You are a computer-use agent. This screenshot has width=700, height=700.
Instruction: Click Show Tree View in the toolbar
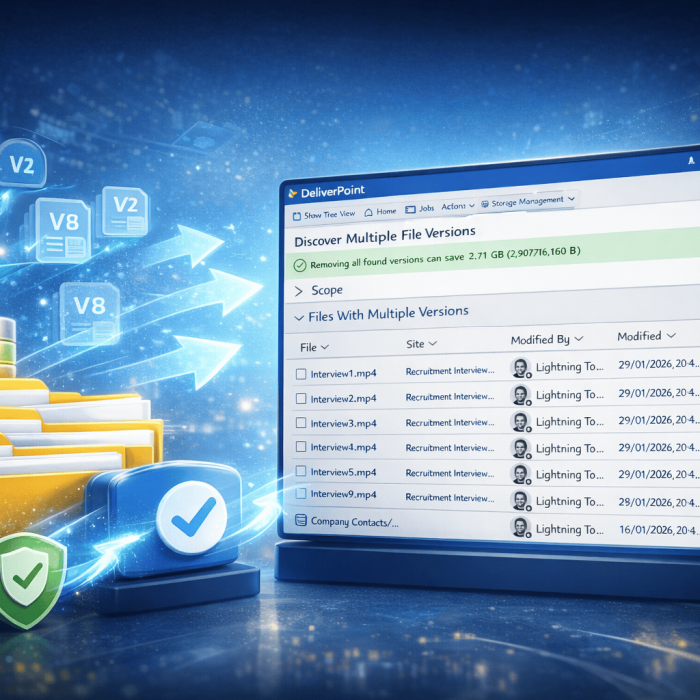coord(324,215)
